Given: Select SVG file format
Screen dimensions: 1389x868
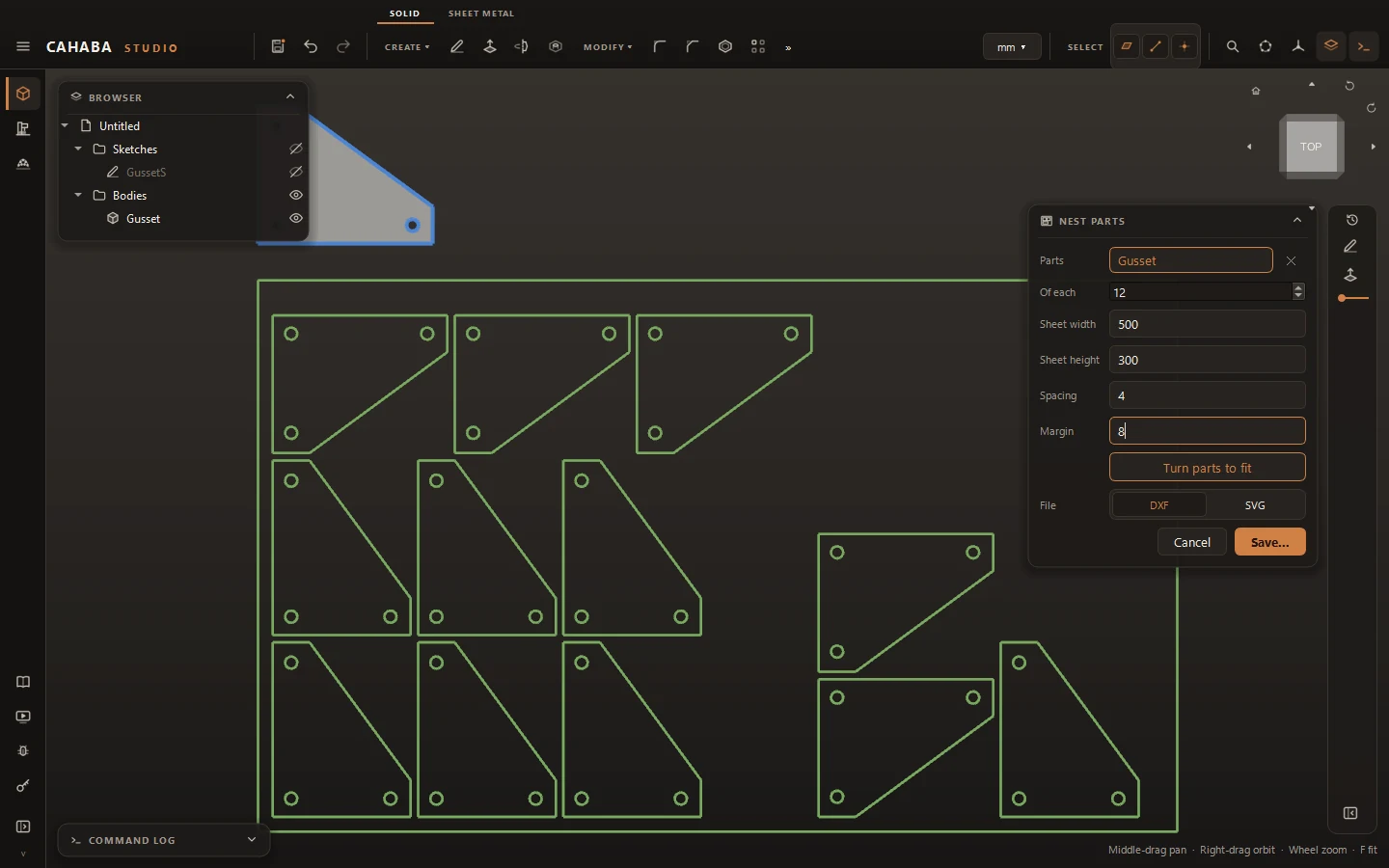Looking at the screenshot, I should [1255, 505].
